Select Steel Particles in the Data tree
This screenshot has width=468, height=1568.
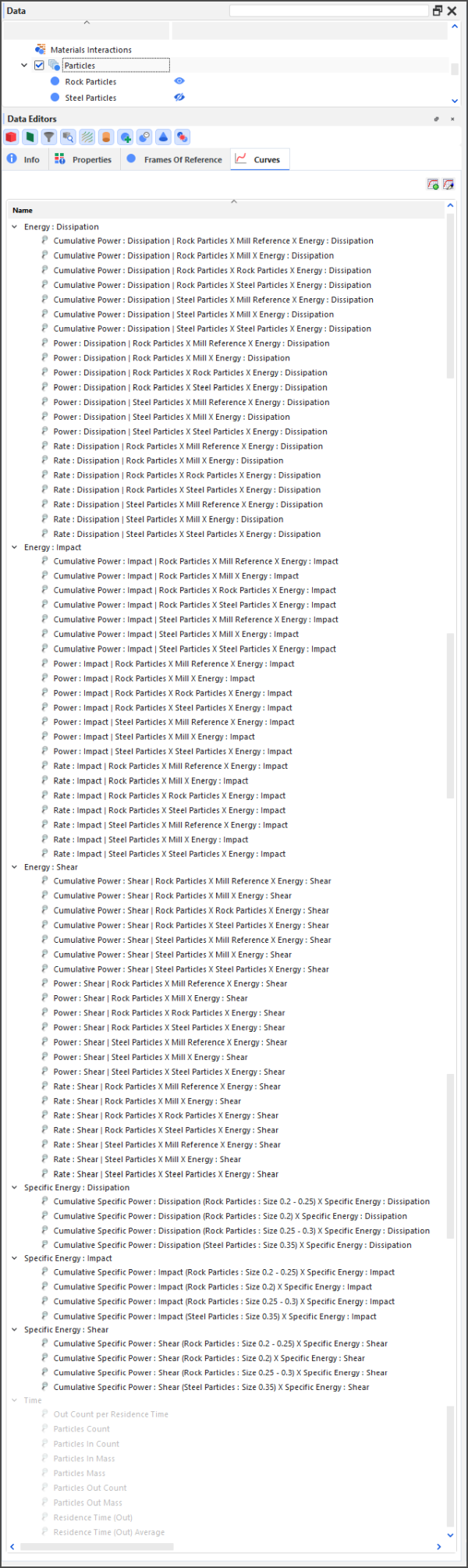coord(90,98)
